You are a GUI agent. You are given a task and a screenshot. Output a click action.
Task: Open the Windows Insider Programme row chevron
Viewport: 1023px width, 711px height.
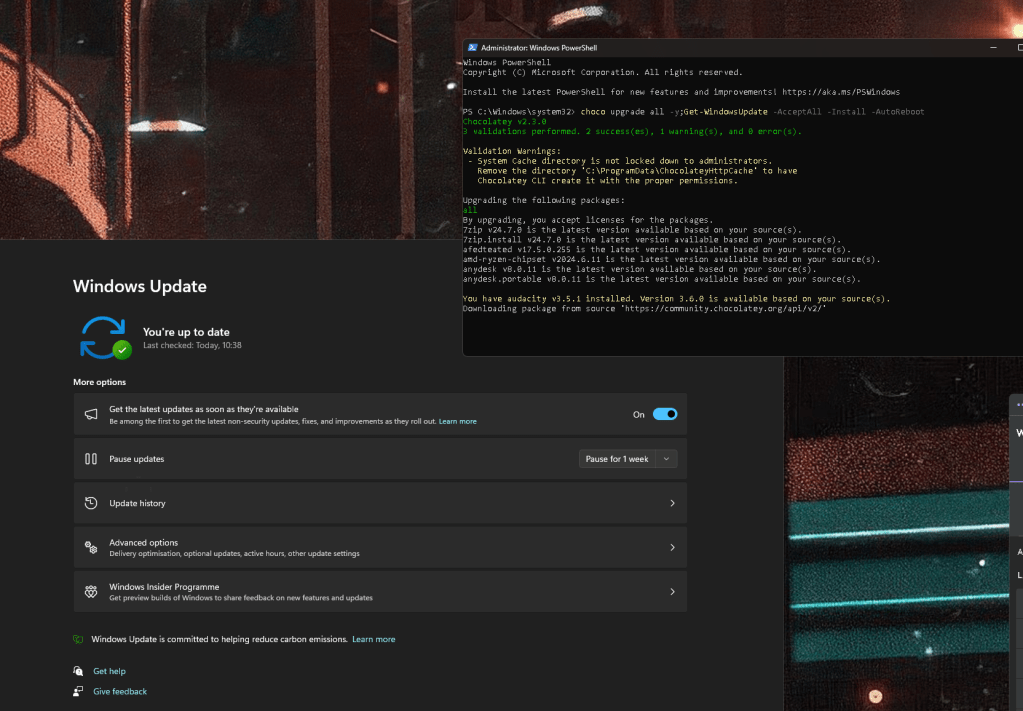pyautogui.click(x=672, y=592)
